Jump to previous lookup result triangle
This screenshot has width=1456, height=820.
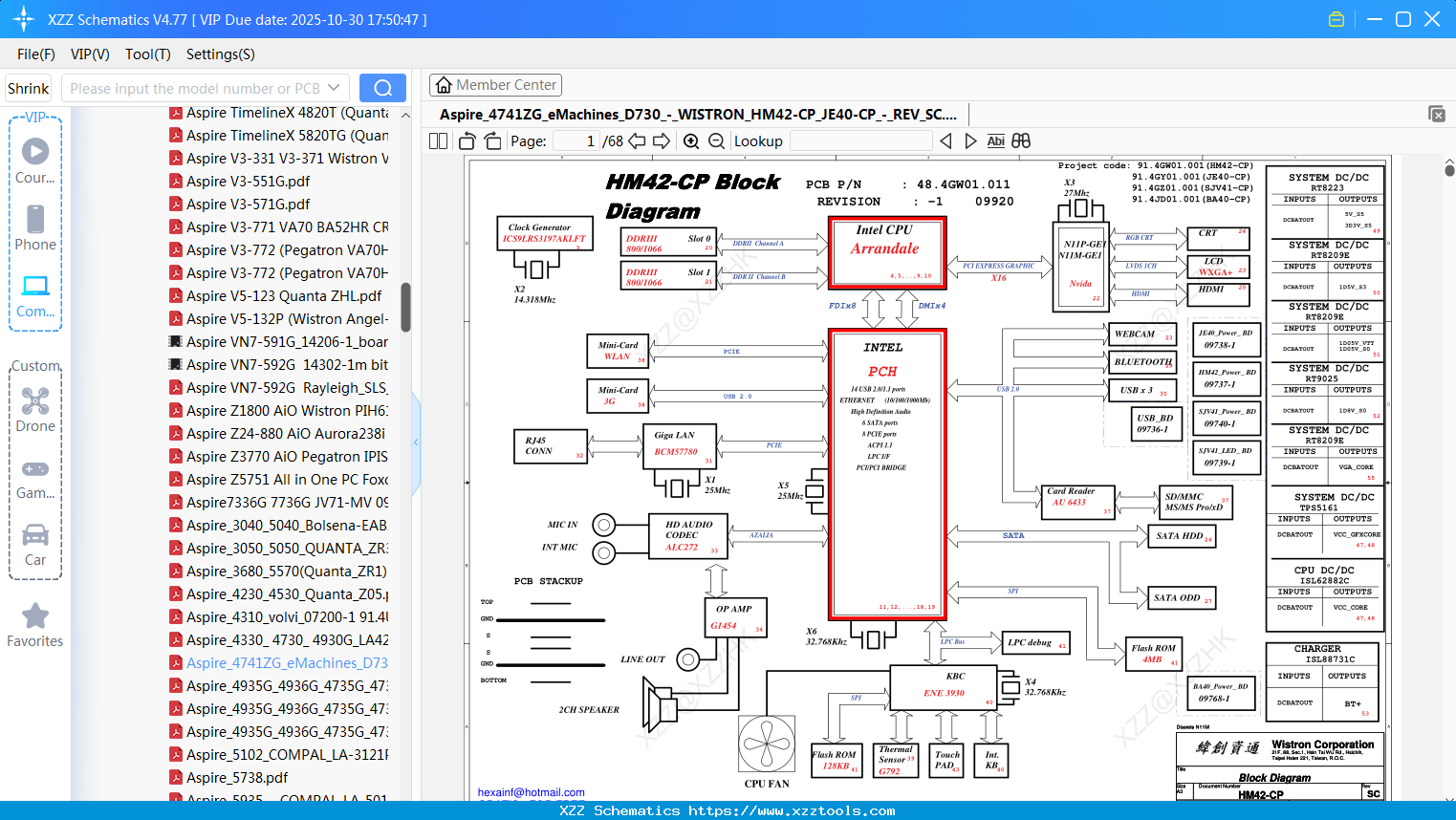[x=945, y=140]
